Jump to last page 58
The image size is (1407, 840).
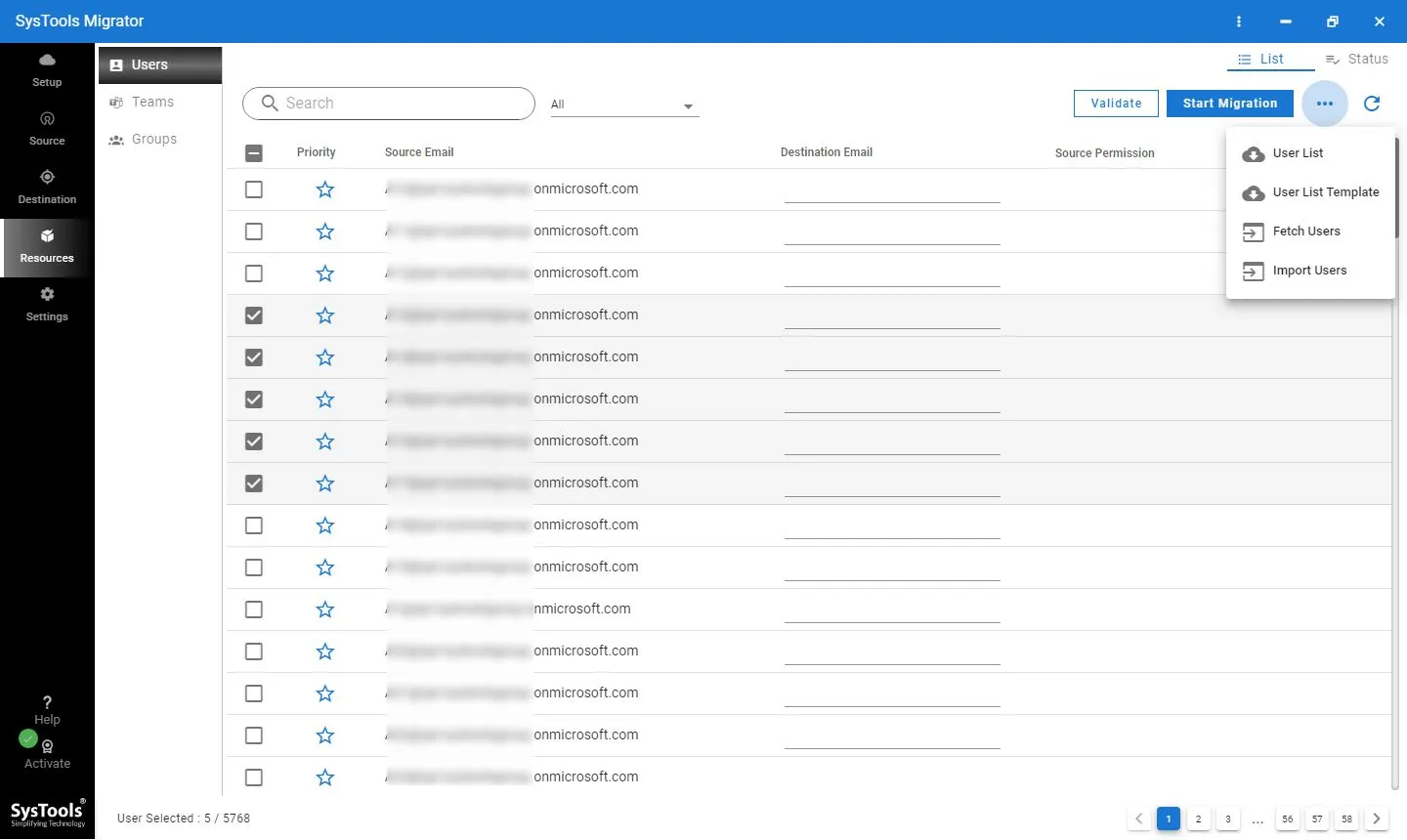pos(1347,819)
